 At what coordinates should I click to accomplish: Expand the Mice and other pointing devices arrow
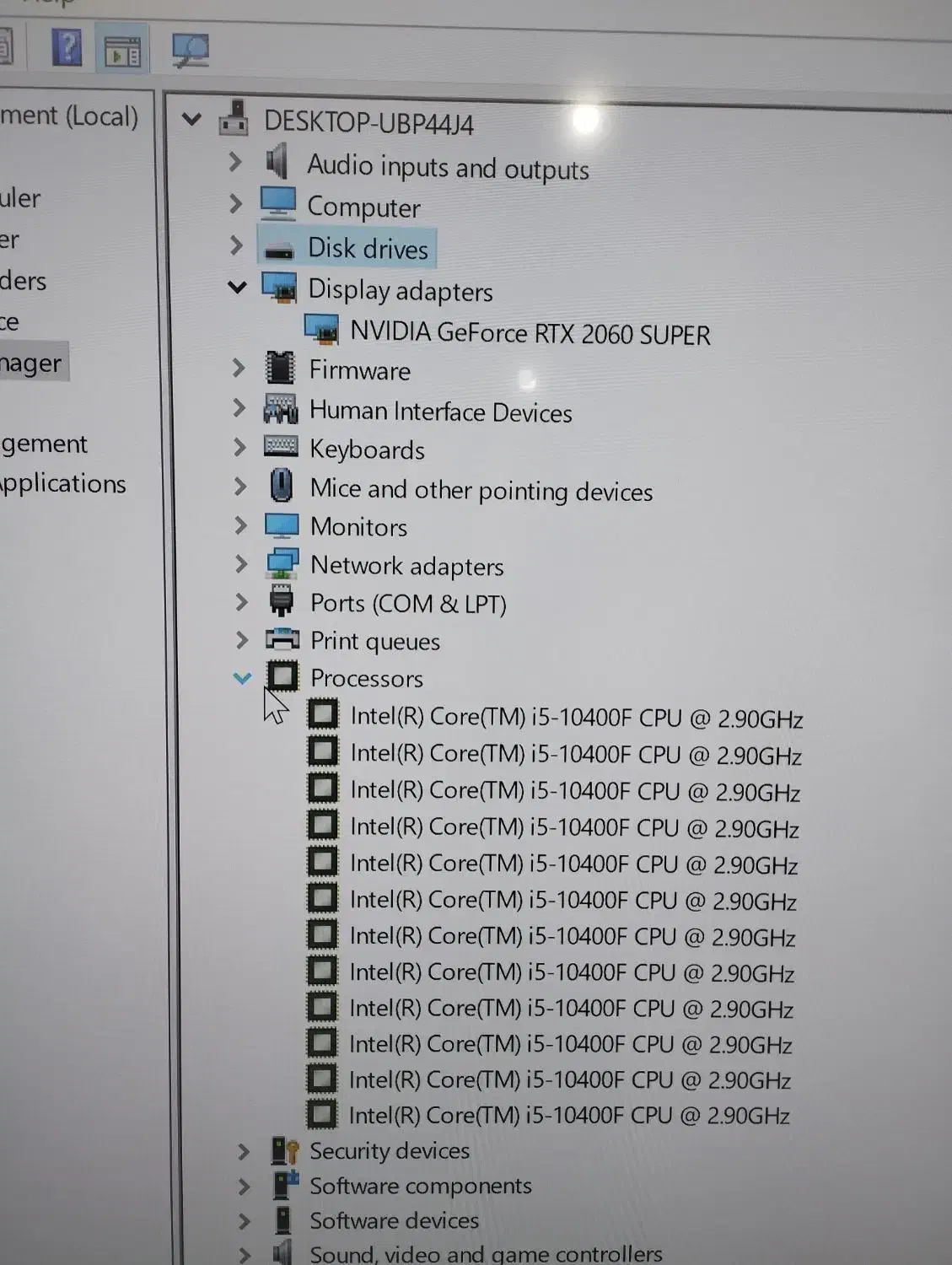(240, 487)
